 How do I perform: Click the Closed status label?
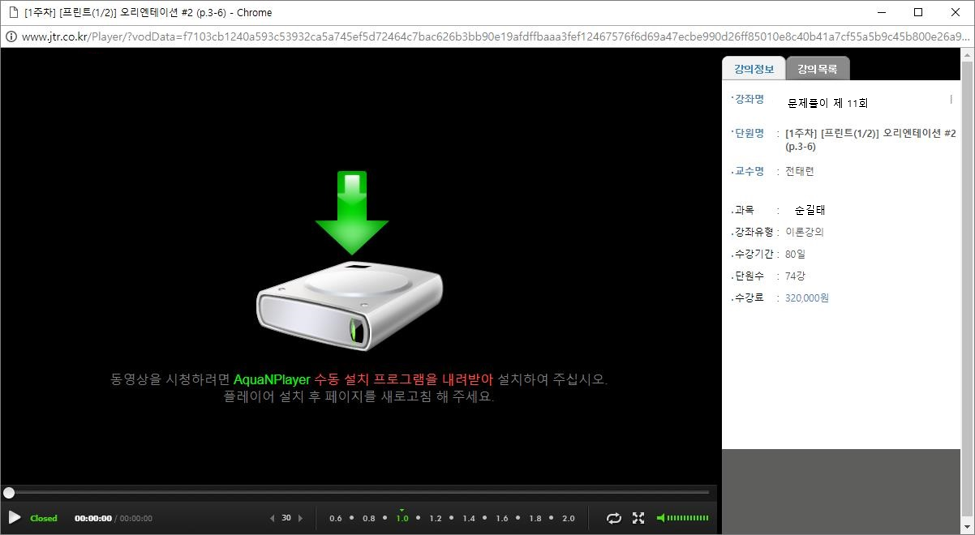tap(44, 518)
